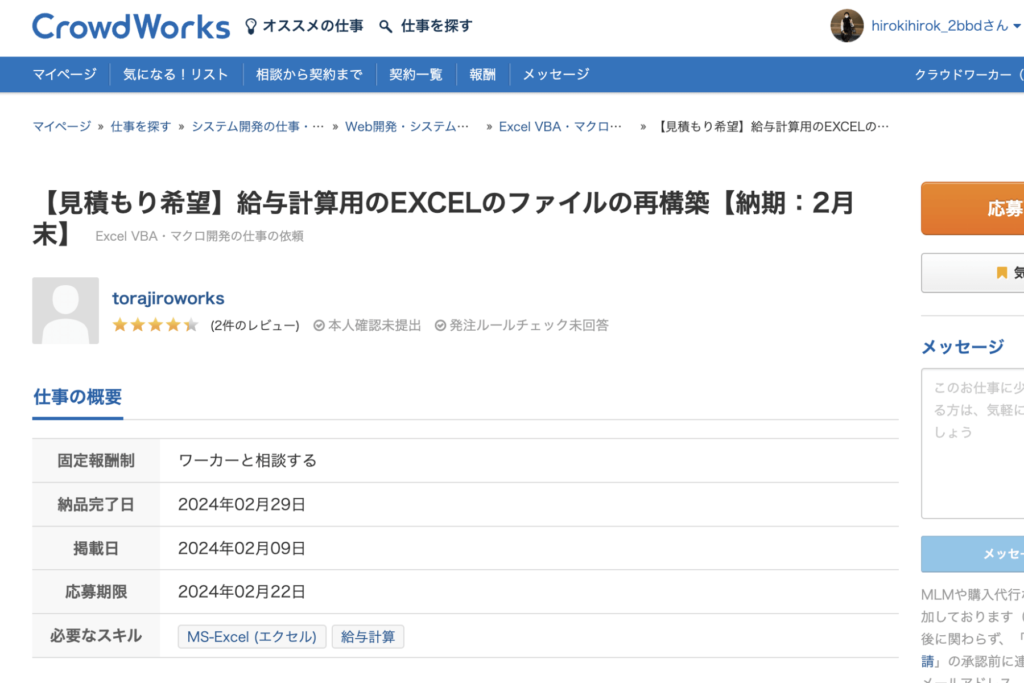The width and height of the screenshot is (1024, 683).
Task: Go to 気になる！リスト in nav bar
Action: click(x=175, y=74)
